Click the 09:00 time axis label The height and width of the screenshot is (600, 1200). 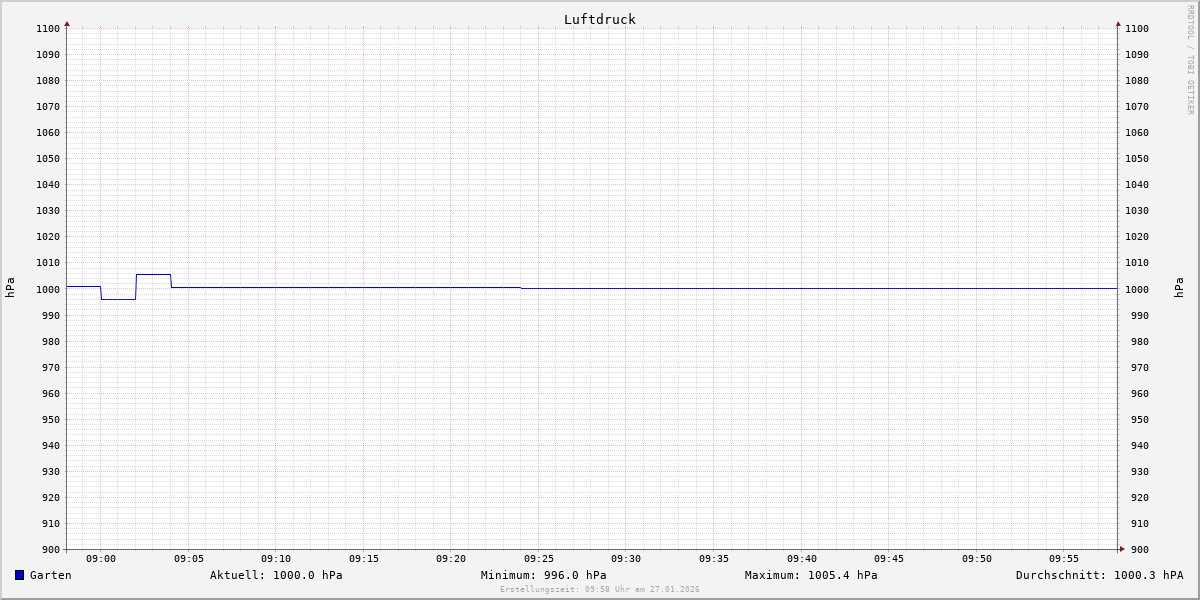(x=101, y=559)
